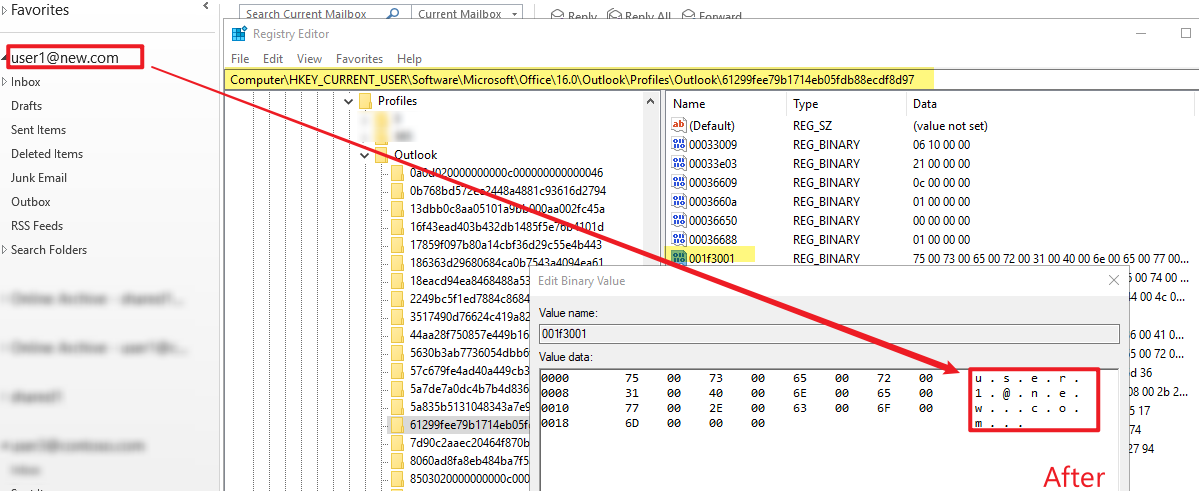
Task: Click folder icon of key 5a7de7a0dc4b7b4d836
Action: point(397,389)
